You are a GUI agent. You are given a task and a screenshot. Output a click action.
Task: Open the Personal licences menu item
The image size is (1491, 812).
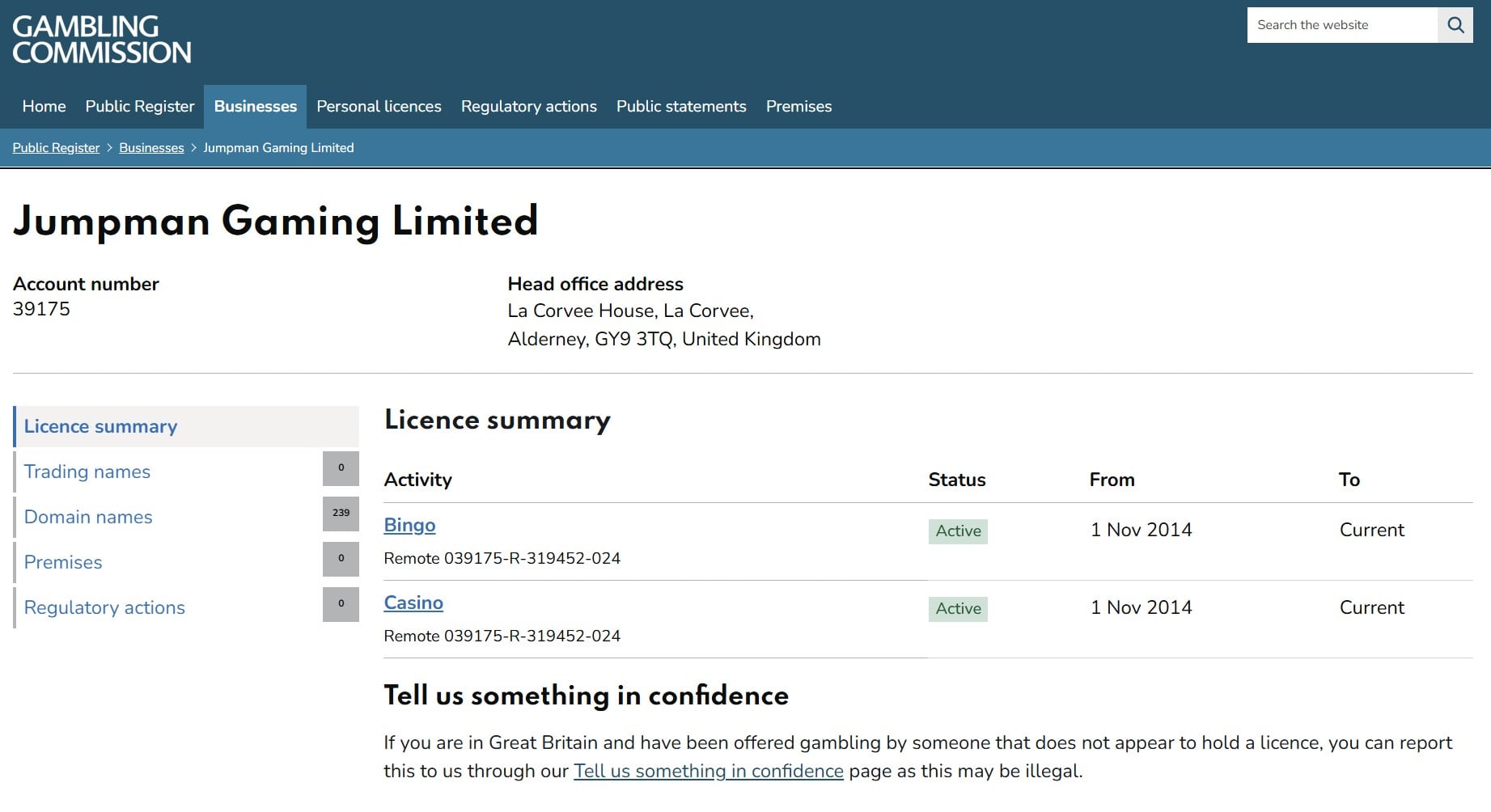coord(379,106)
